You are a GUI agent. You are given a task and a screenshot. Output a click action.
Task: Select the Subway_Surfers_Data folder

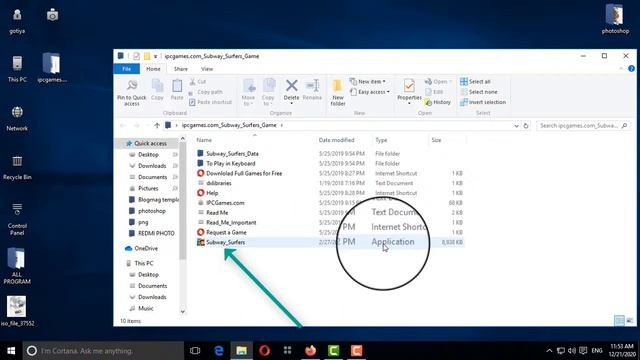232,153
